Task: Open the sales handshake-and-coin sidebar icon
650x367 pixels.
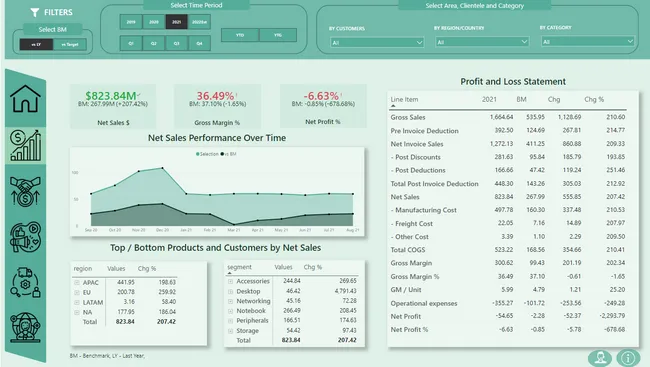Action: point(25,191)
